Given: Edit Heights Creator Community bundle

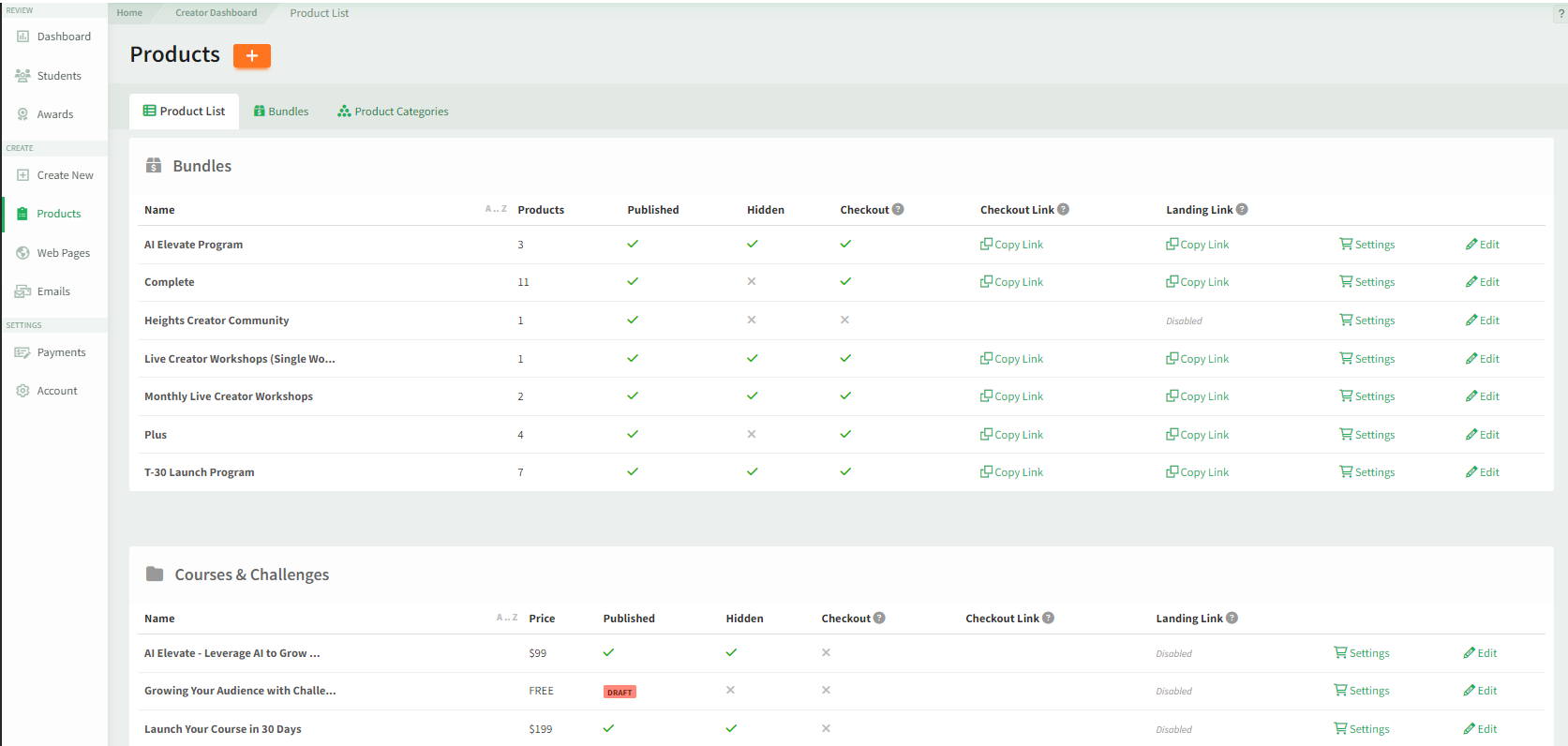Looking at the screenshot, I should [1483, 321].
